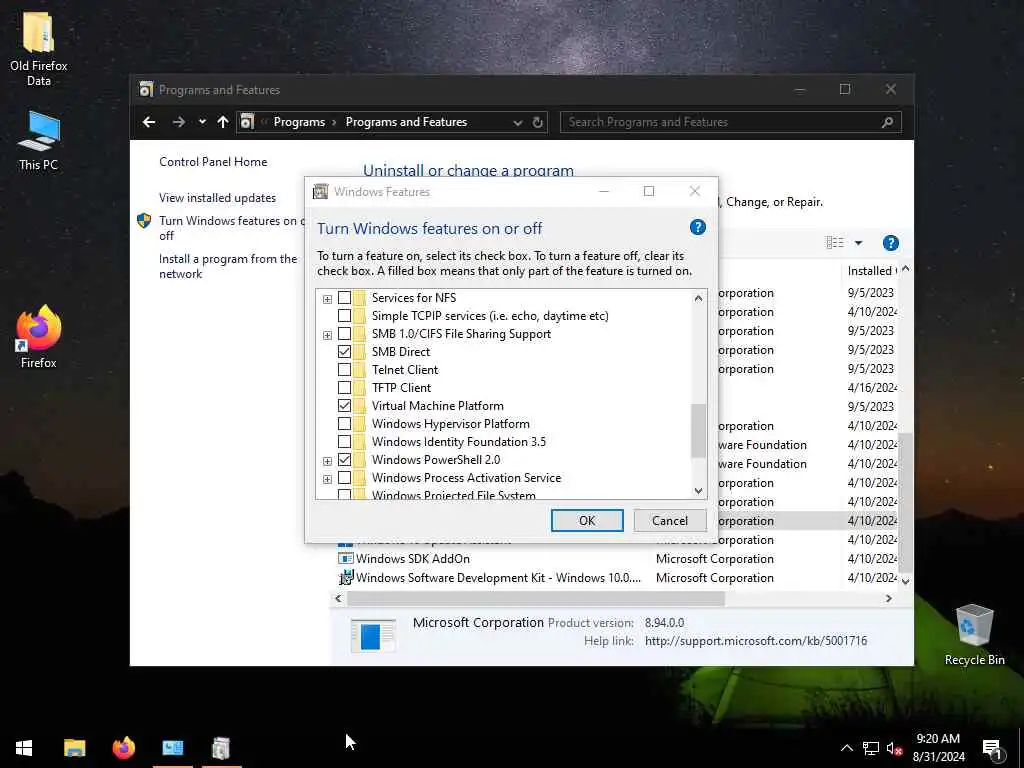Launch Firefox from the taskbar

pos(123,748)
